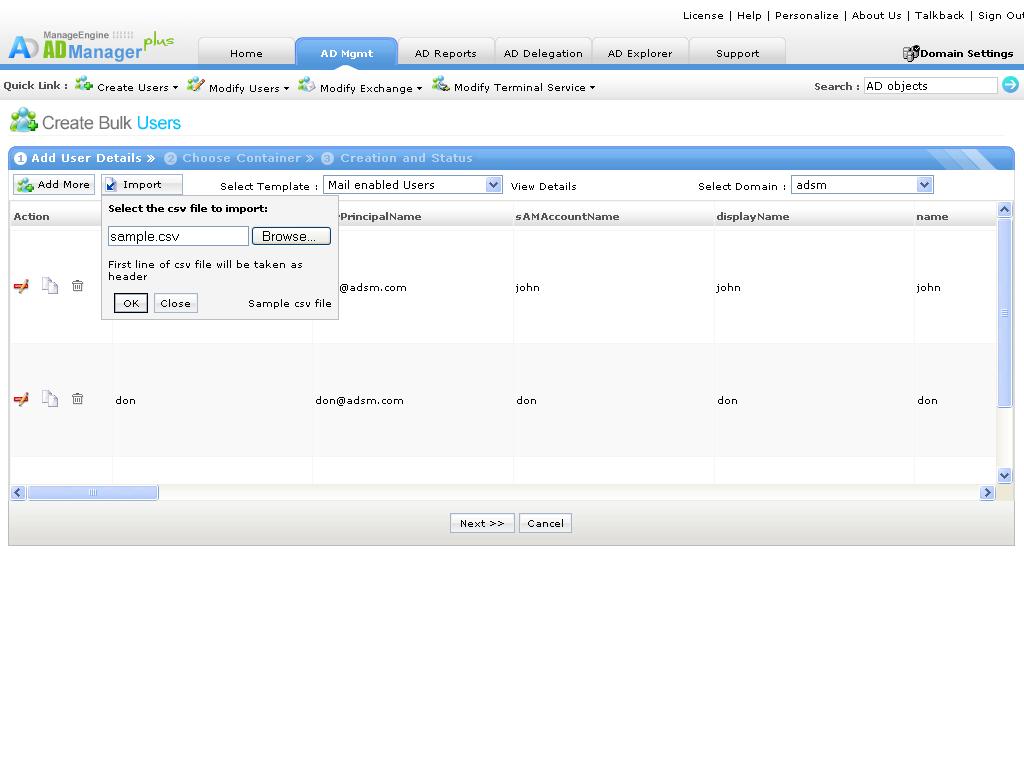Click the don@adsm.com cell
This screenshot has width=1024, height=768.
click(x=359, y=400)
